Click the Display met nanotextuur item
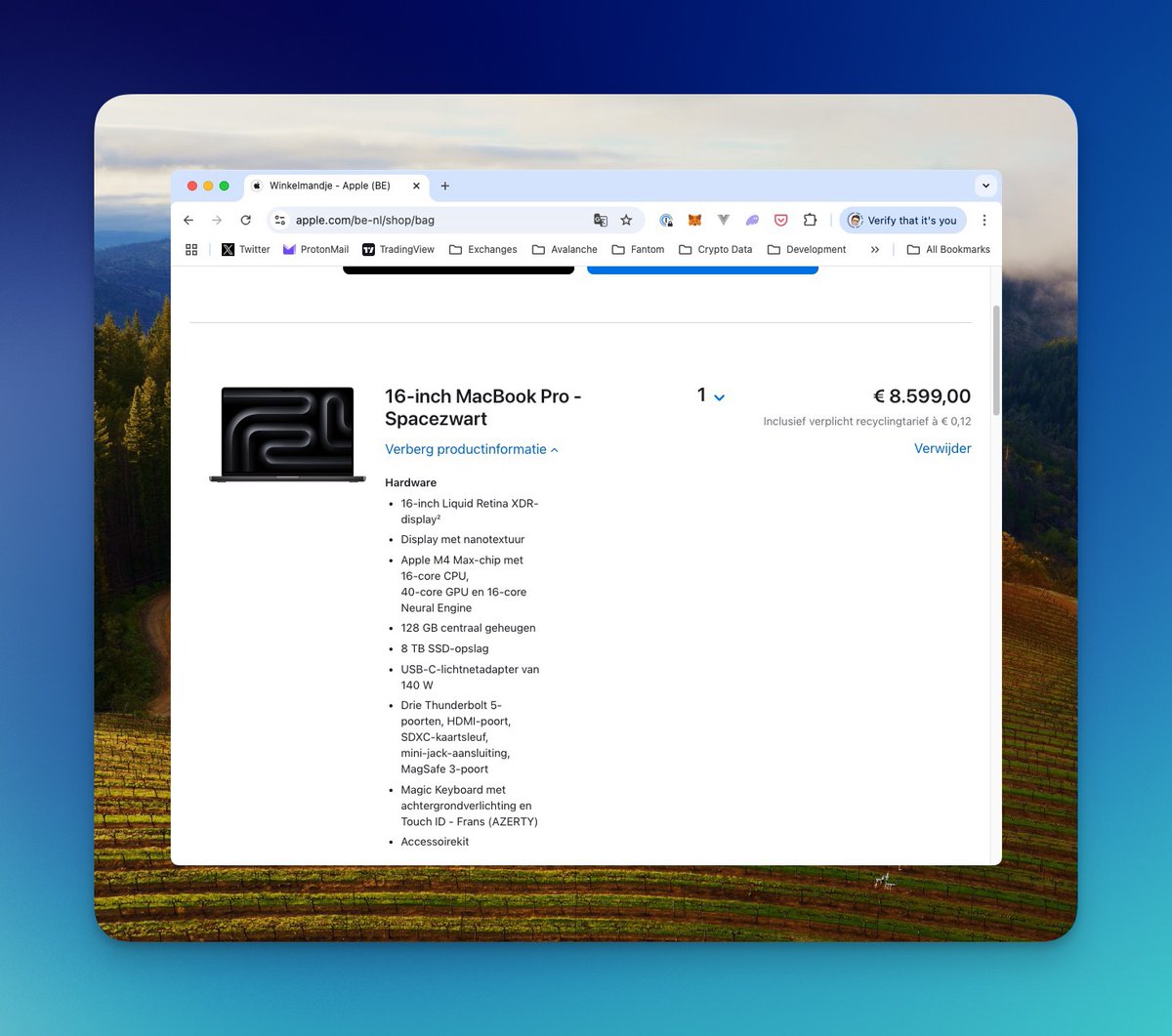This screenshot has width=1172, height=1036. click(463, 539)
